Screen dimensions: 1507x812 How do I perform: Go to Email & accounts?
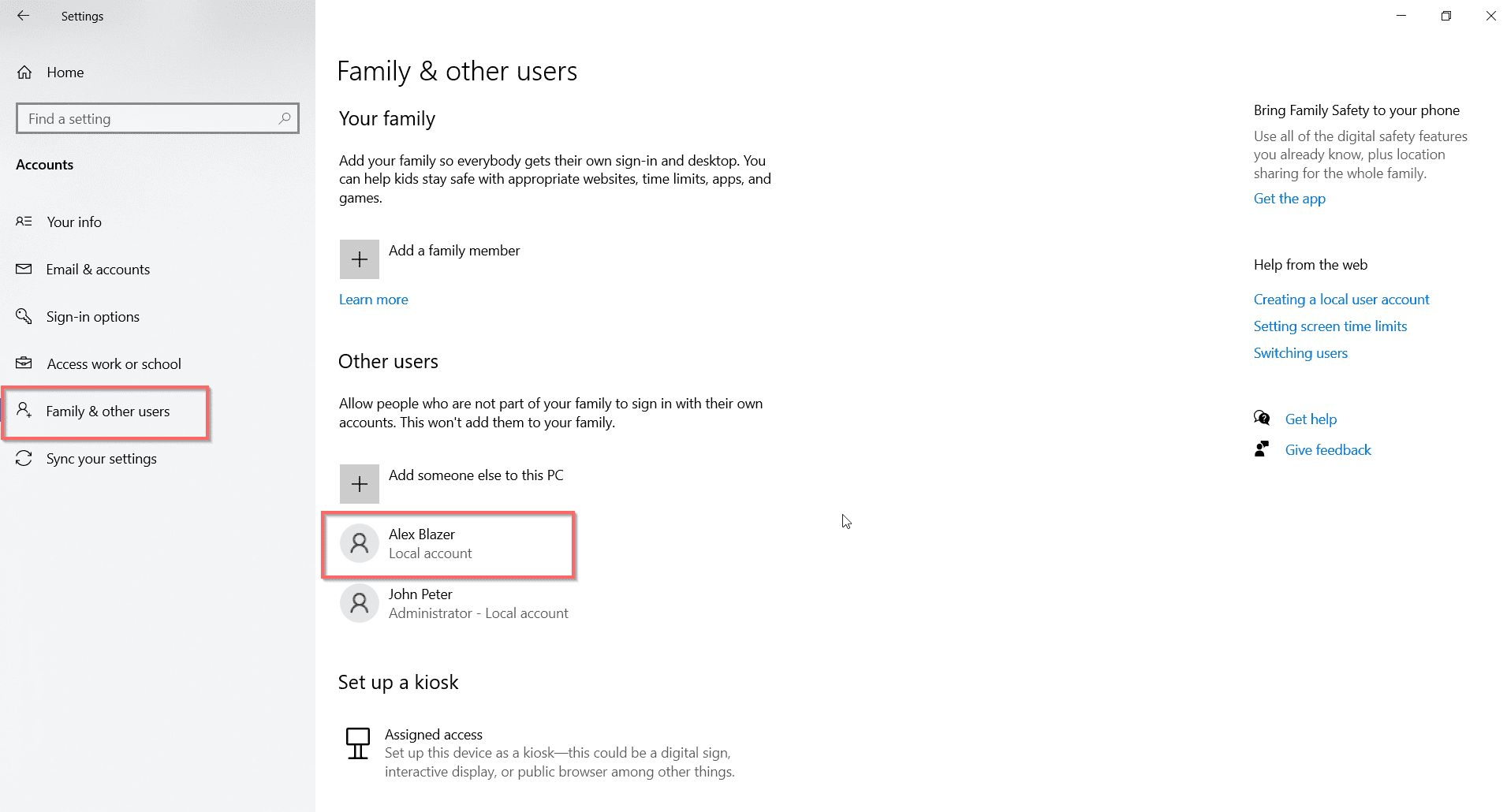click(x=98, y=270)
